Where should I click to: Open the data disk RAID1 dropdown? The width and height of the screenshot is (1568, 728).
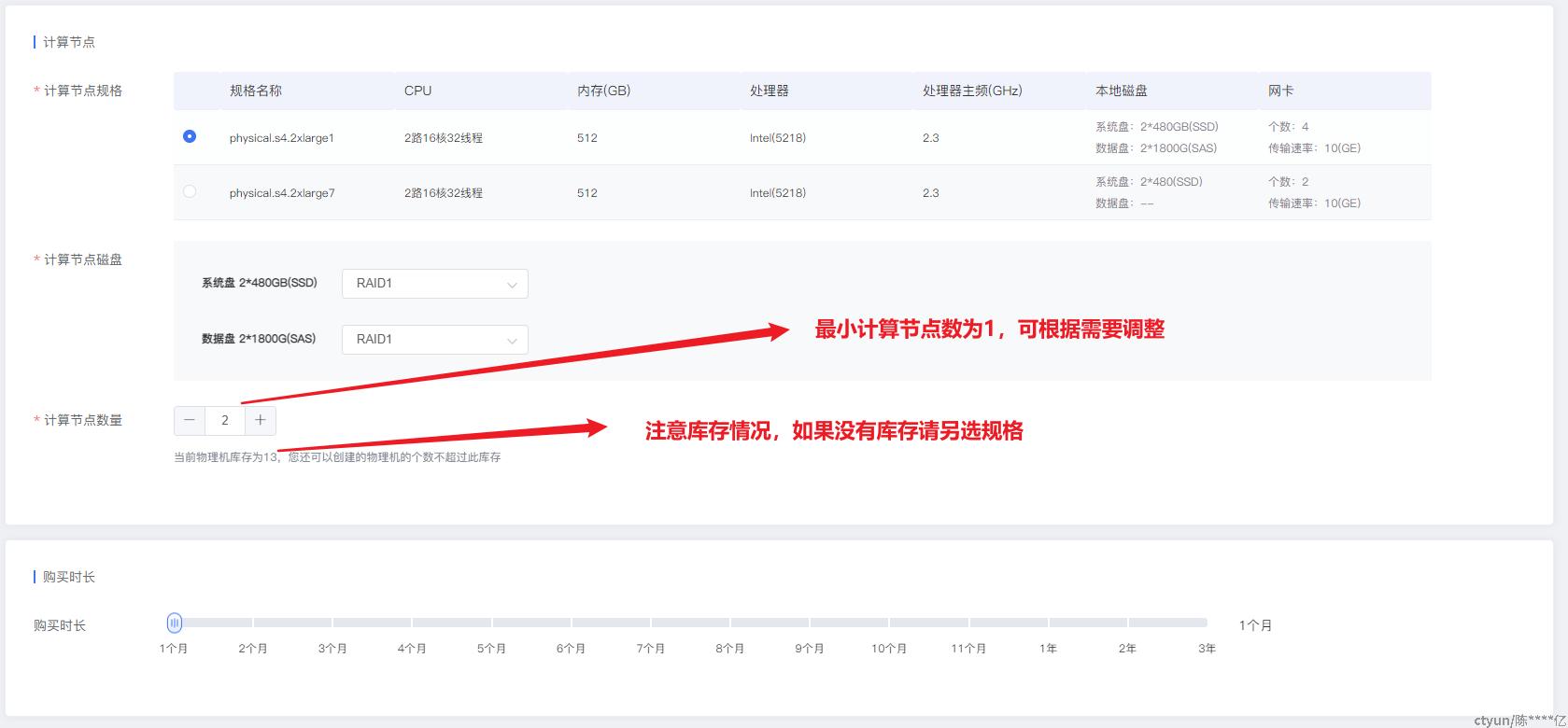434,340
